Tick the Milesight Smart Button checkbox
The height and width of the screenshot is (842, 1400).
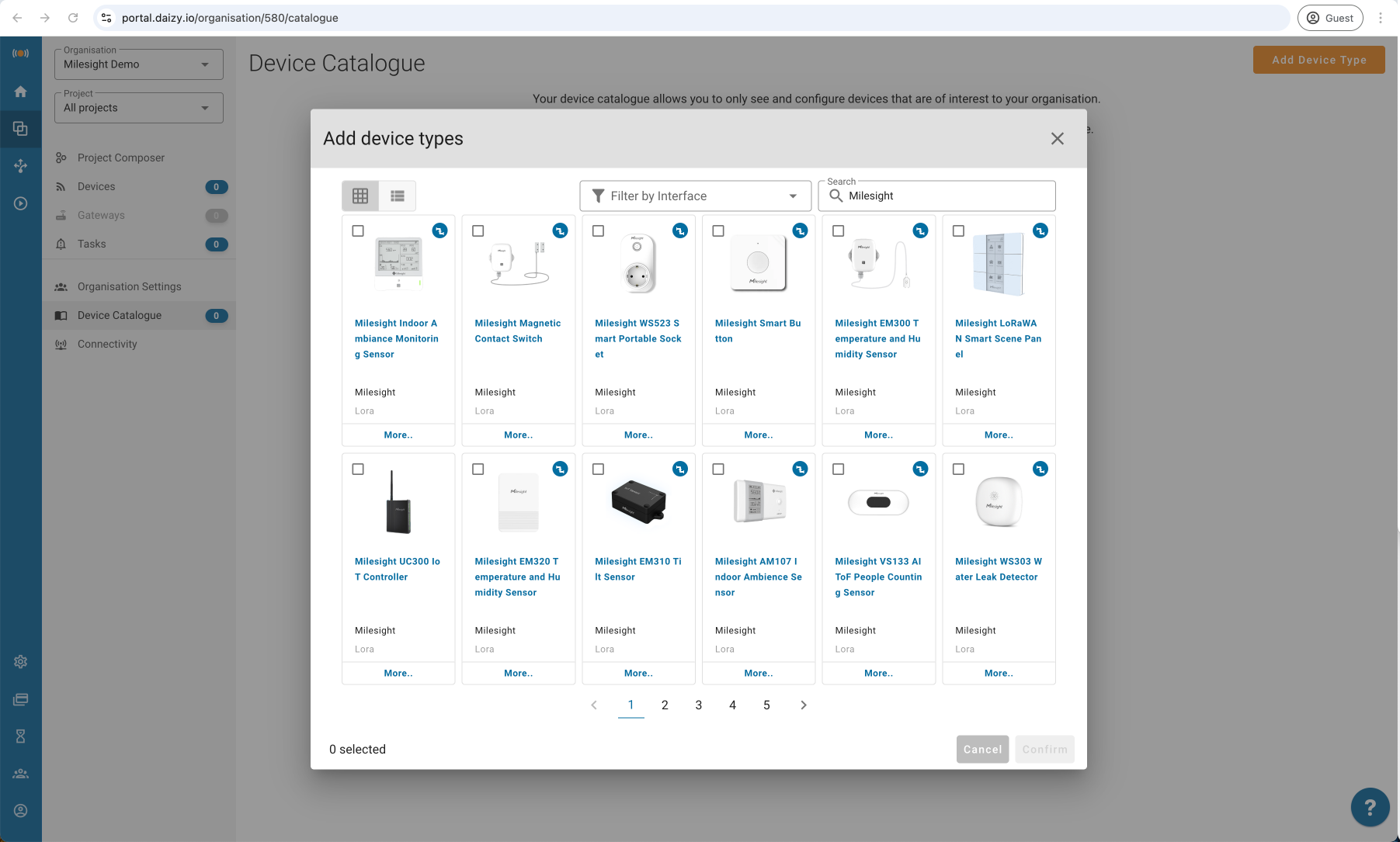[718, 230]
